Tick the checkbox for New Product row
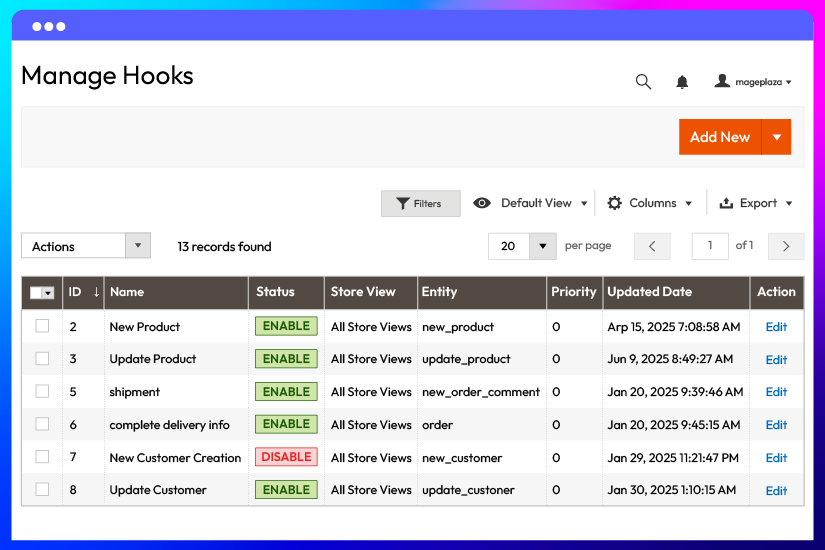This screenshot has width=825, height=550. 42,326
